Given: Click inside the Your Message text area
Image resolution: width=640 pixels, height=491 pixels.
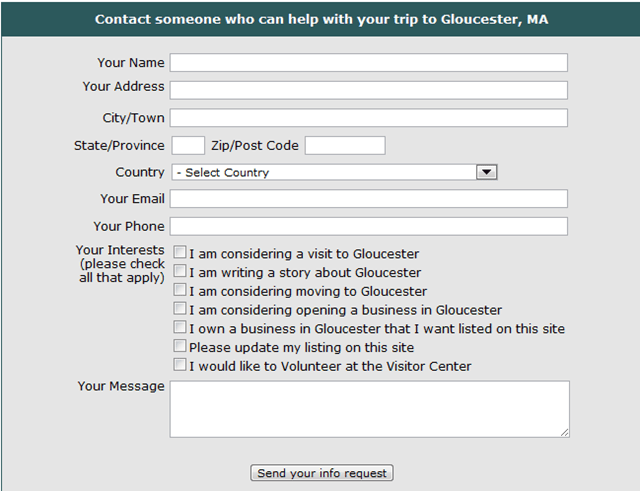Looking at the screenshot, I should [368, 408].
